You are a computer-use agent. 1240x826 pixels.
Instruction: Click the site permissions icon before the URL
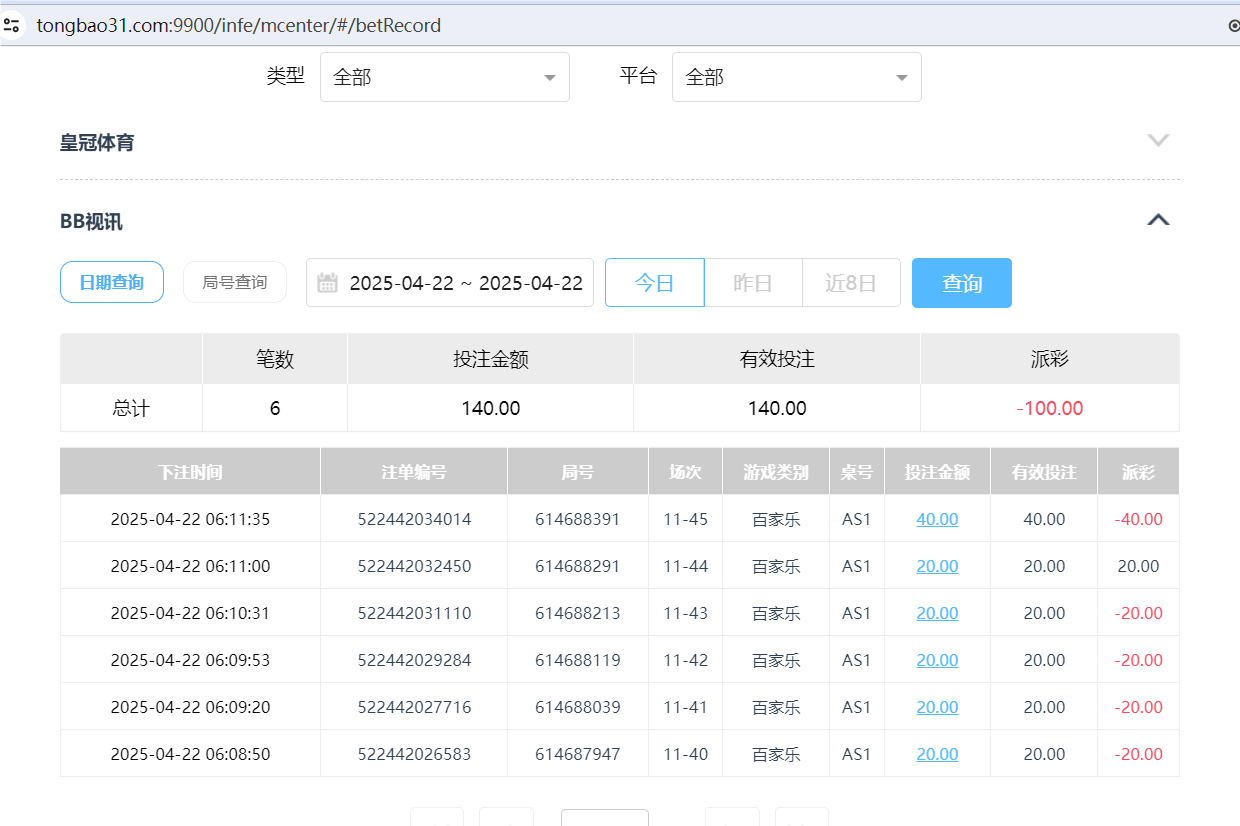tap(12, 25)
